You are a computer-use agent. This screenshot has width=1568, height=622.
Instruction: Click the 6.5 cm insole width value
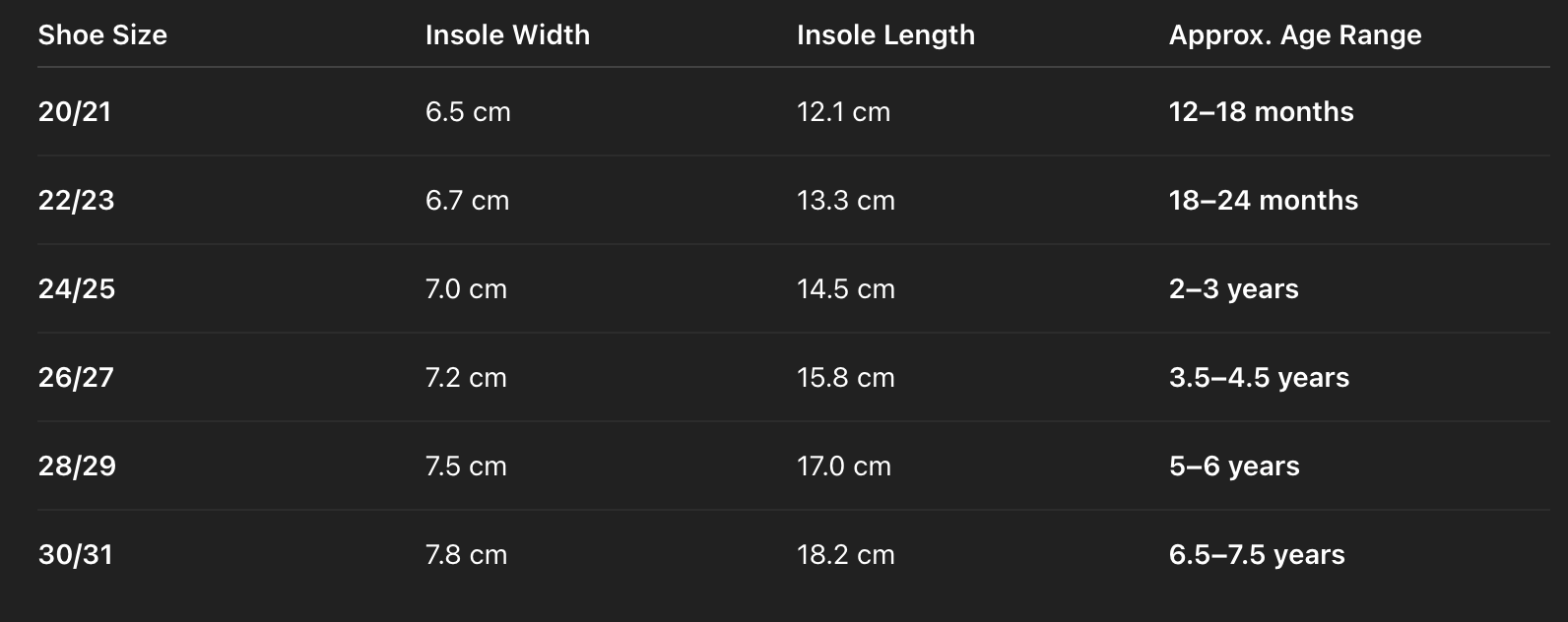468,112
